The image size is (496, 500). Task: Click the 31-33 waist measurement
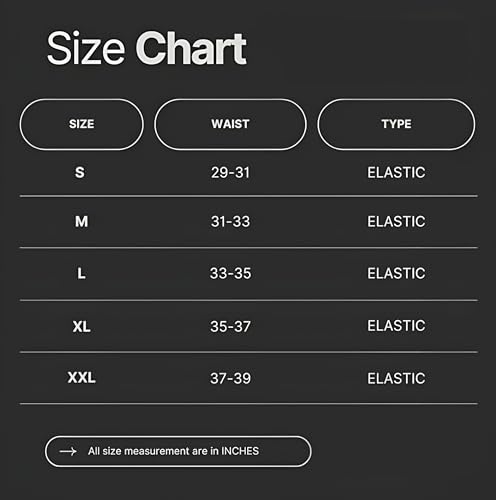(230, 222)
